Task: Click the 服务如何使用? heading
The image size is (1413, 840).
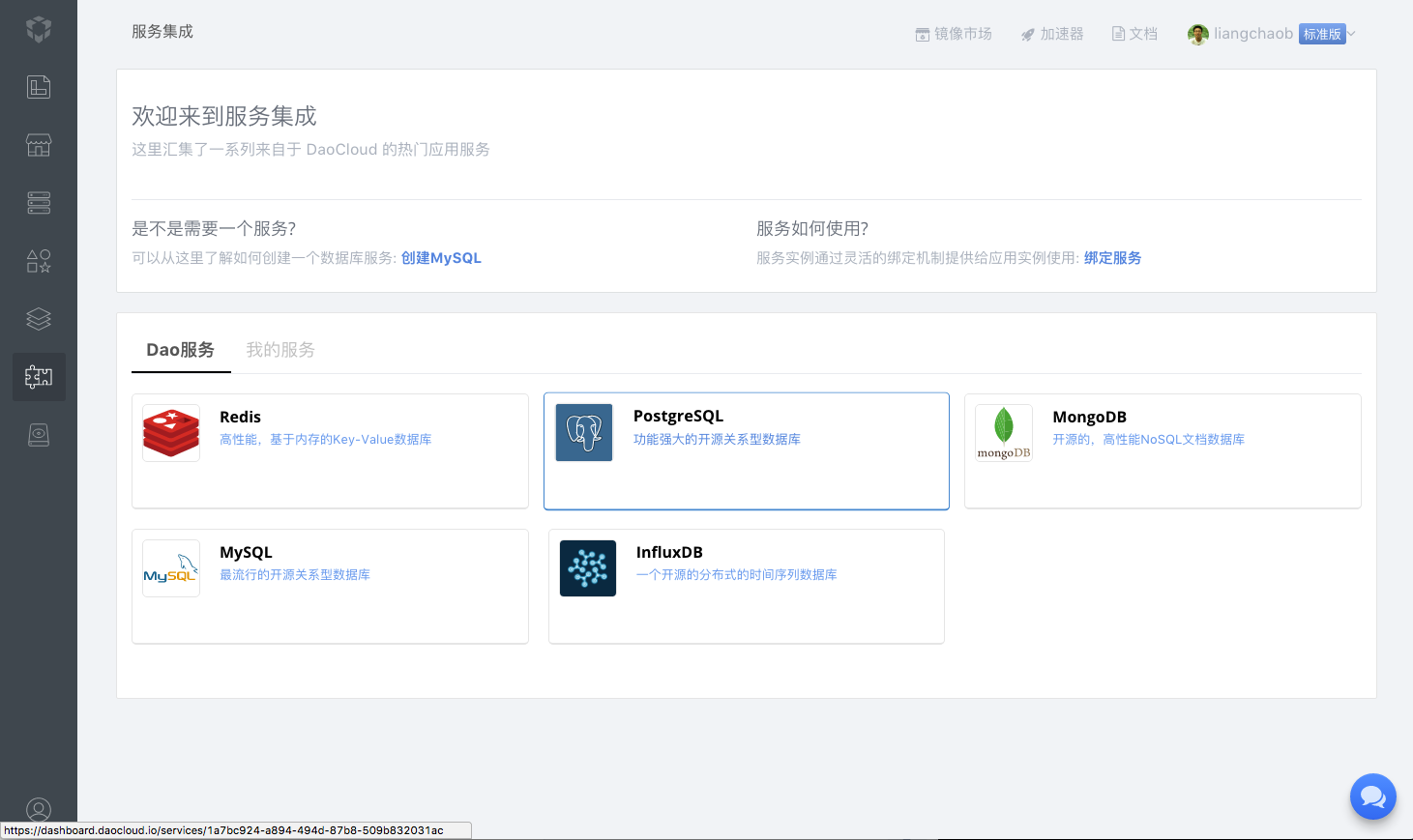Action: pos(812,228)
